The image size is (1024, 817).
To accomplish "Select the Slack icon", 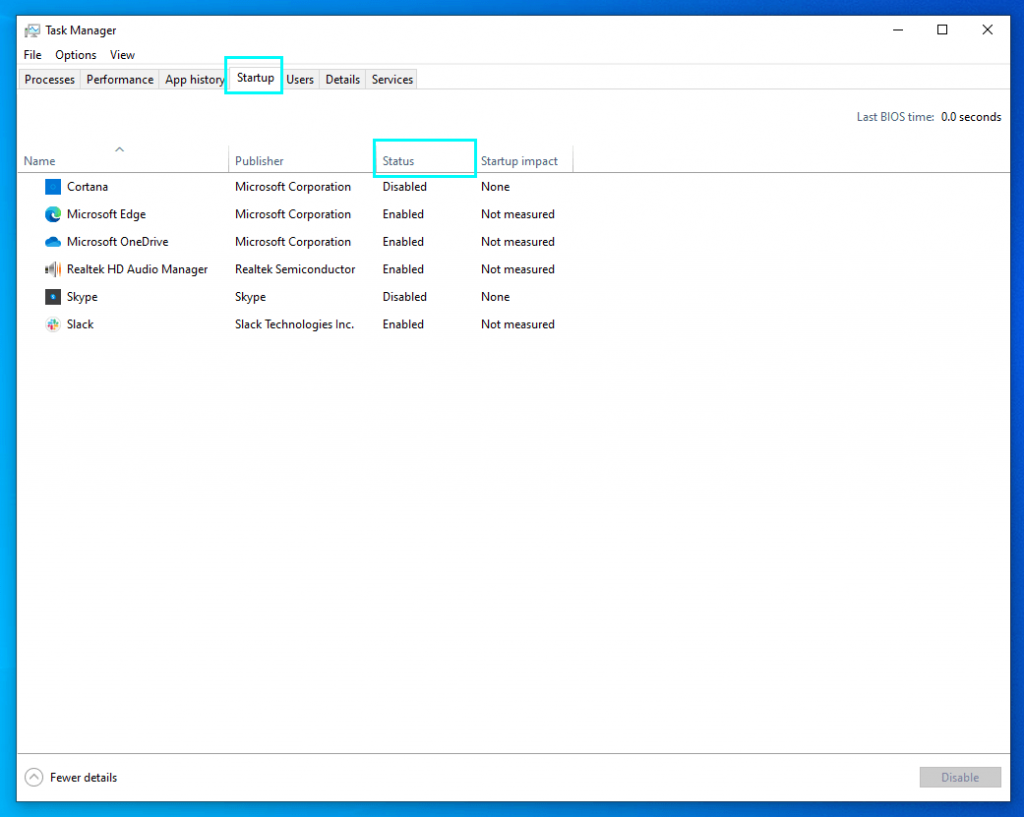I will pos(52,323).
